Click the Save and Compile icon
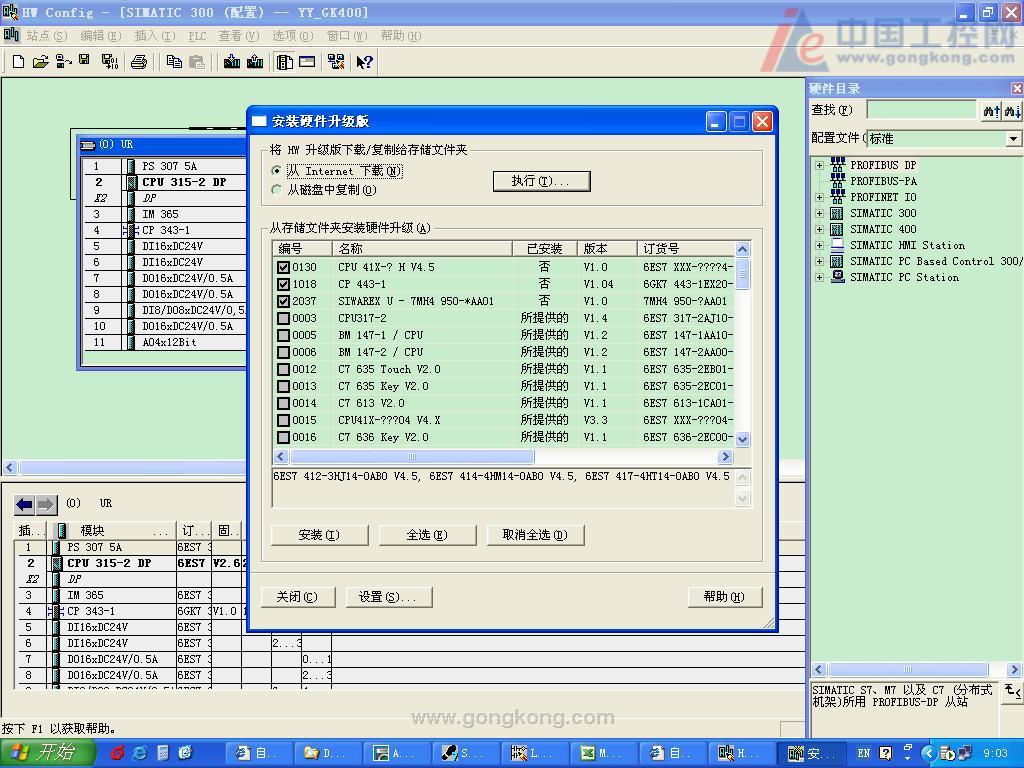The height and width of the screenshot is (768, 1024). [110, 62]
